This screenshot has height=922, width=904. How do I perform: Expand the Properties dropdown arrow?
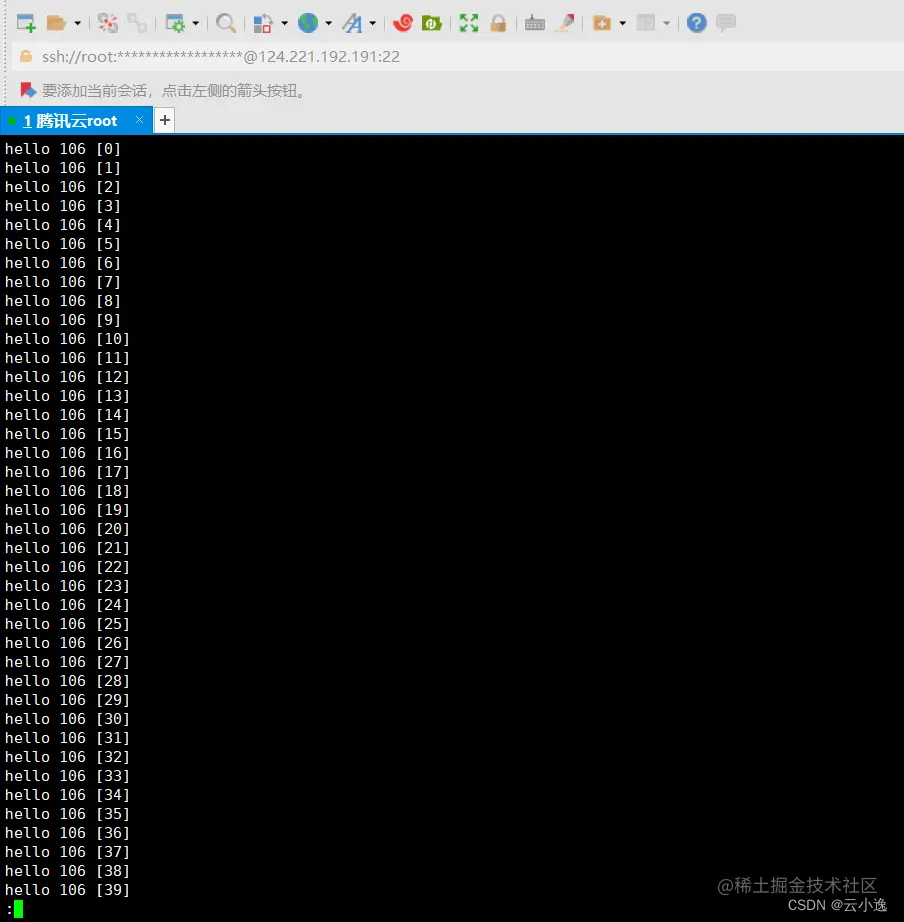click(196, 24)
